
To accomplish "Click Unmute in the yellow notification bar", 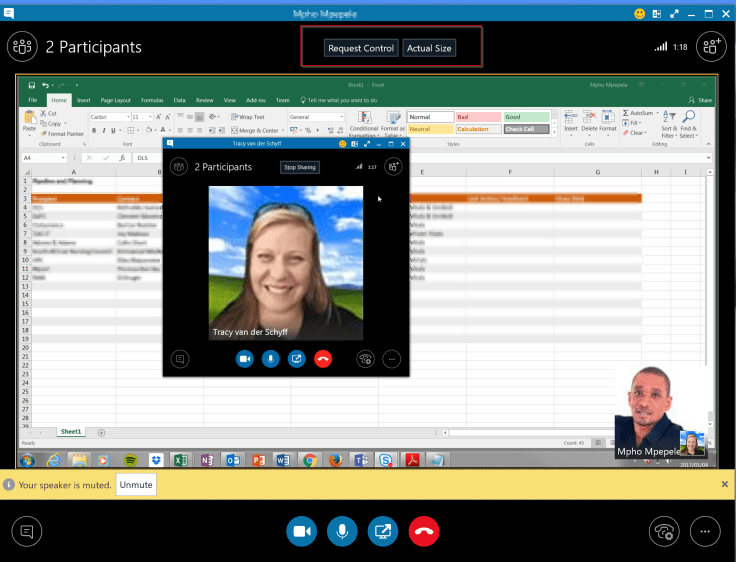I will [x=136, y=484].
